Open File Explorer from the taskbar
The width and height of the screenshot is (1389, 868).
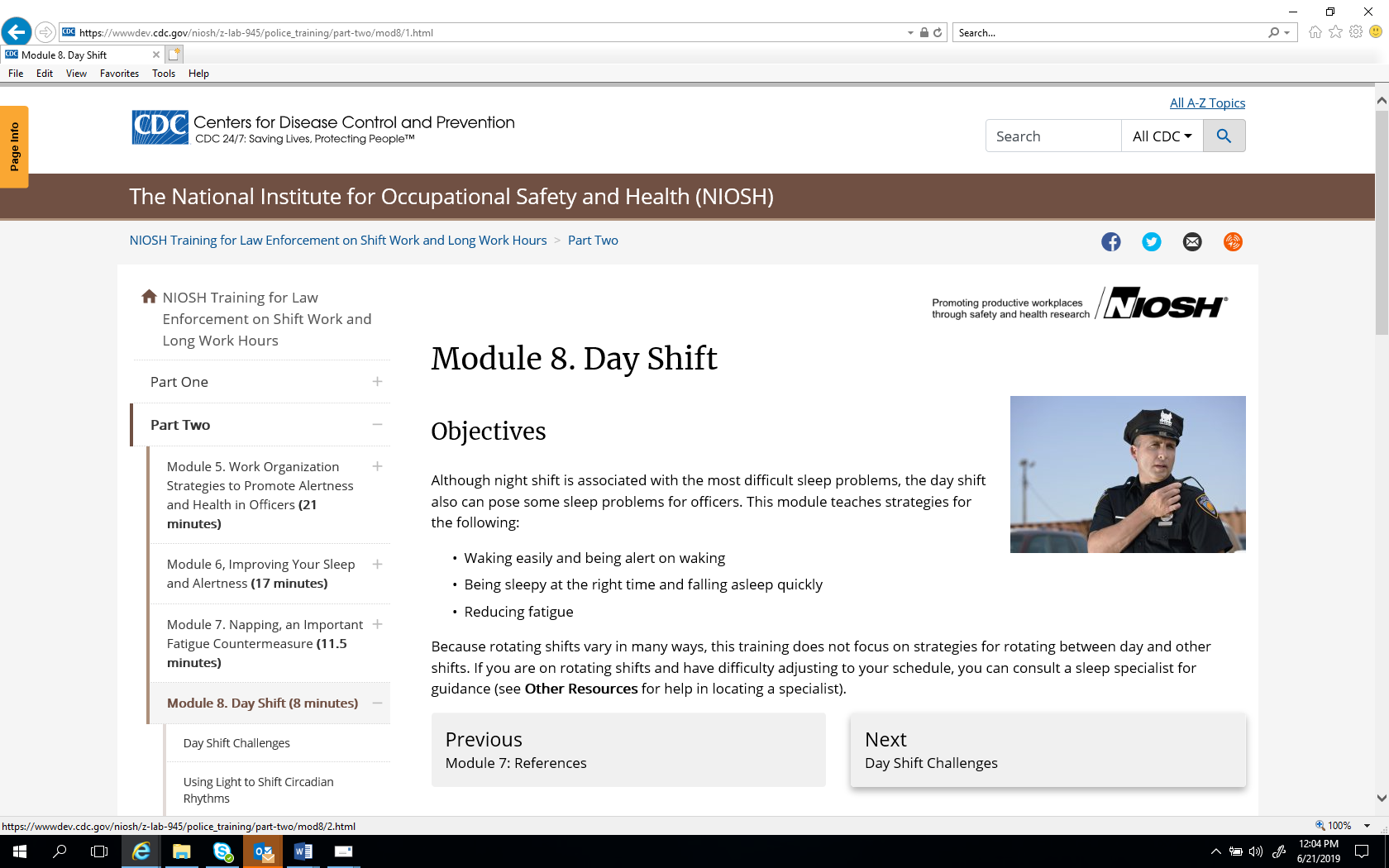181,851
